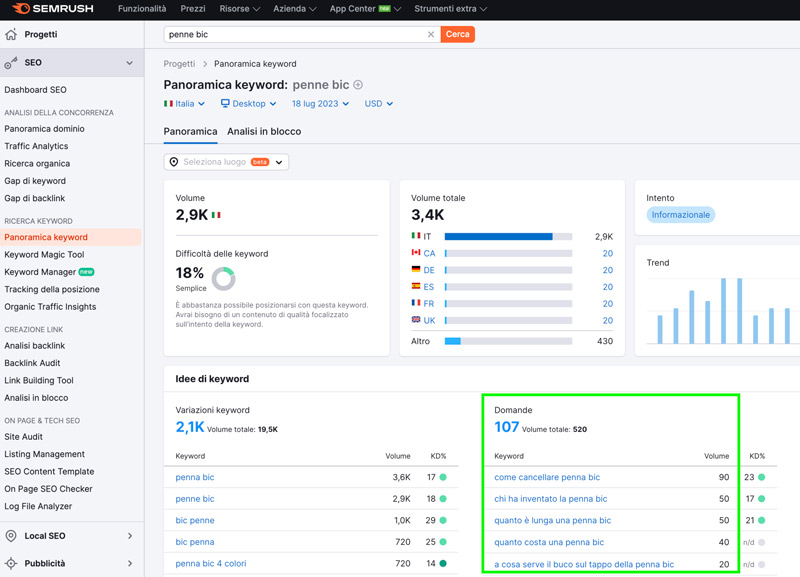The width and height of the screenshot is (800, 577).
Task: Click the SEO key icon
Action: 11,63
